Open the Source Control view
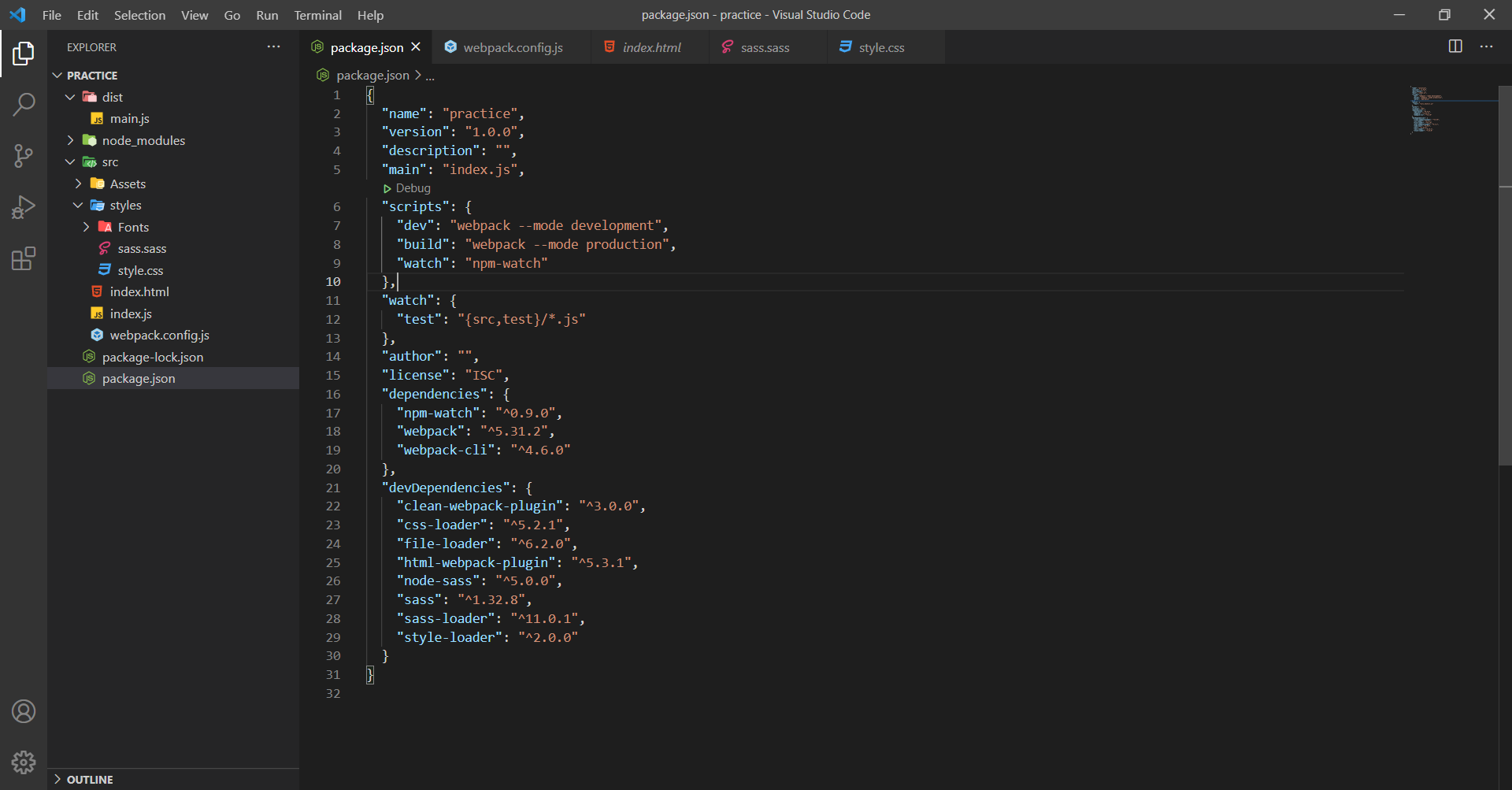The height and width of the screenshot is (790, 1512). pos(24,156)
